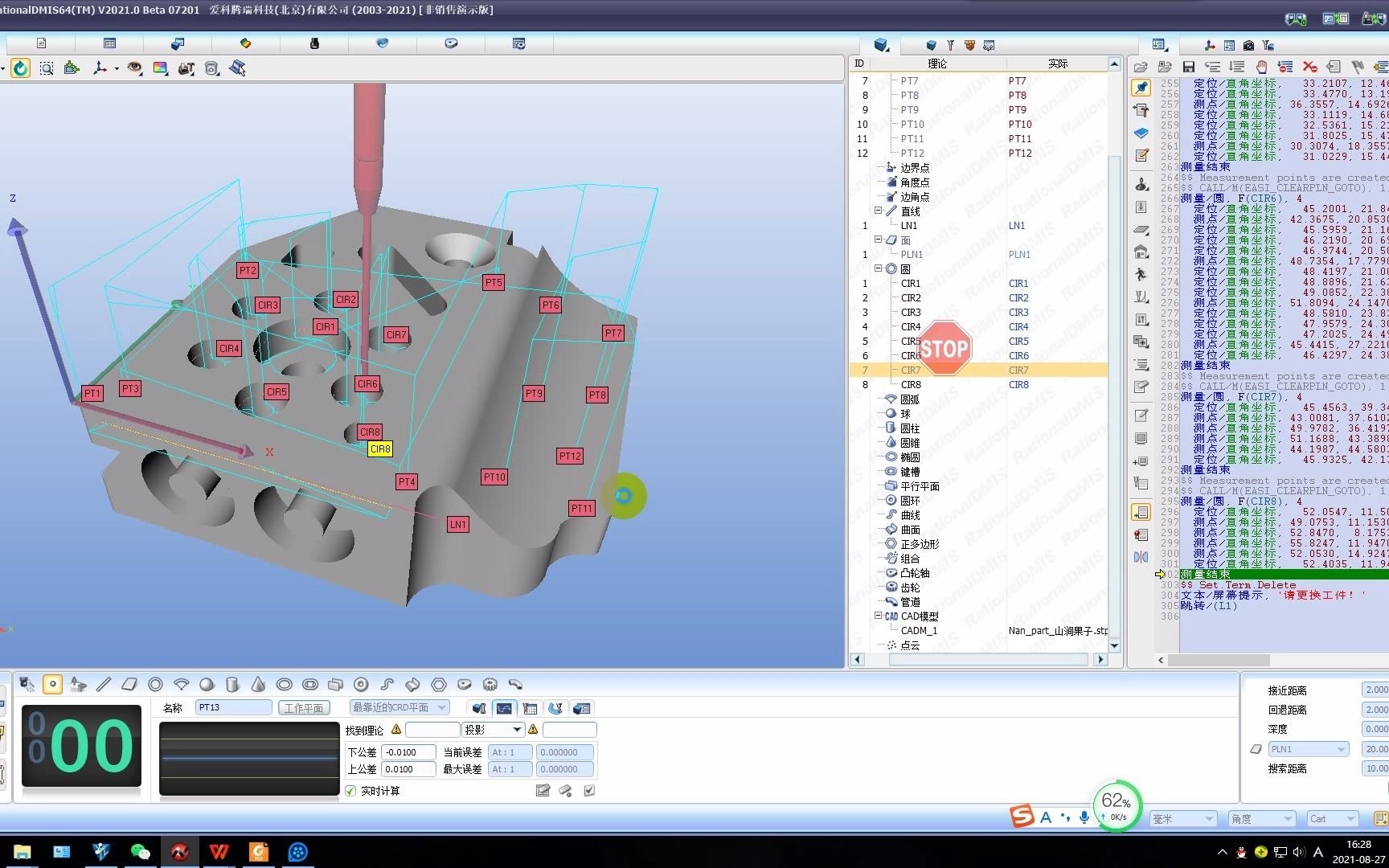Click the recycle bin delete icon
The height and width of the screenshot is (868, 1389).
click(x=211, y=68)
